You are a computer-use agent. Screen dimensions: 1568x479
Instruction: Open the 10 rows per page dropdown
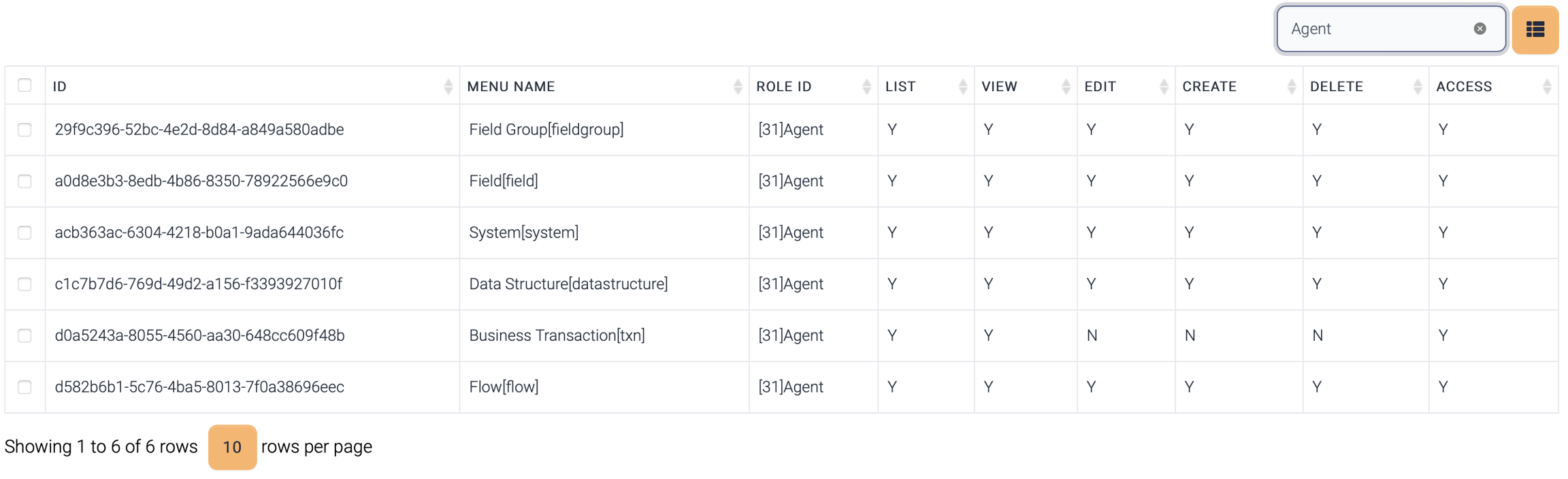coord(232,447)
